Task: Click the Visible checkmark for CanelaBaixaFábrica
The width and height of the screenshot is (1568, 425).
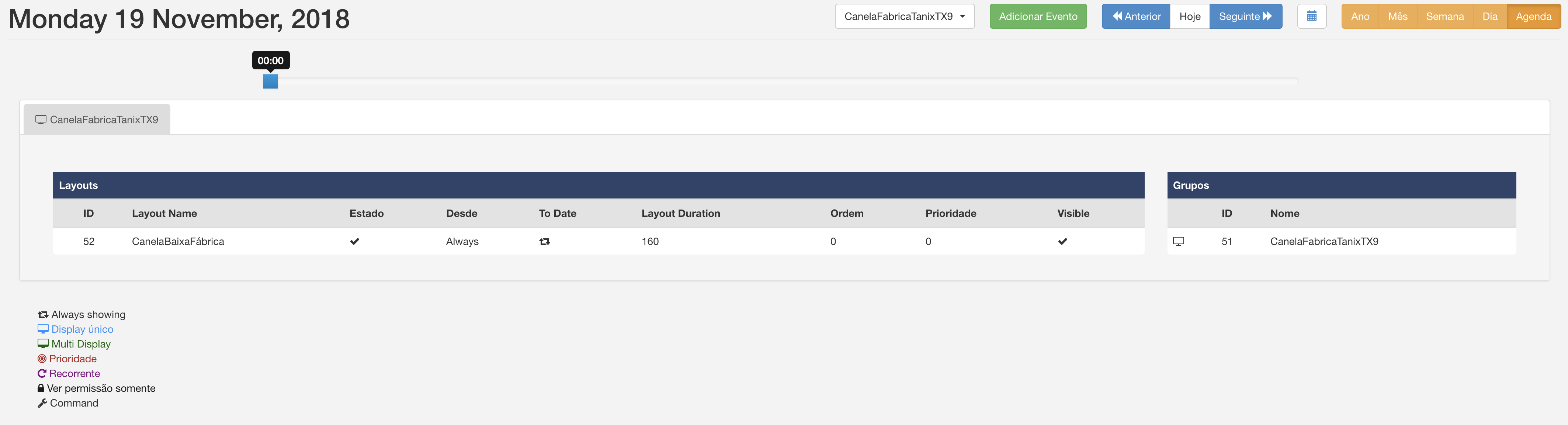Action: pyautogui.click(x=1063, y=242)
